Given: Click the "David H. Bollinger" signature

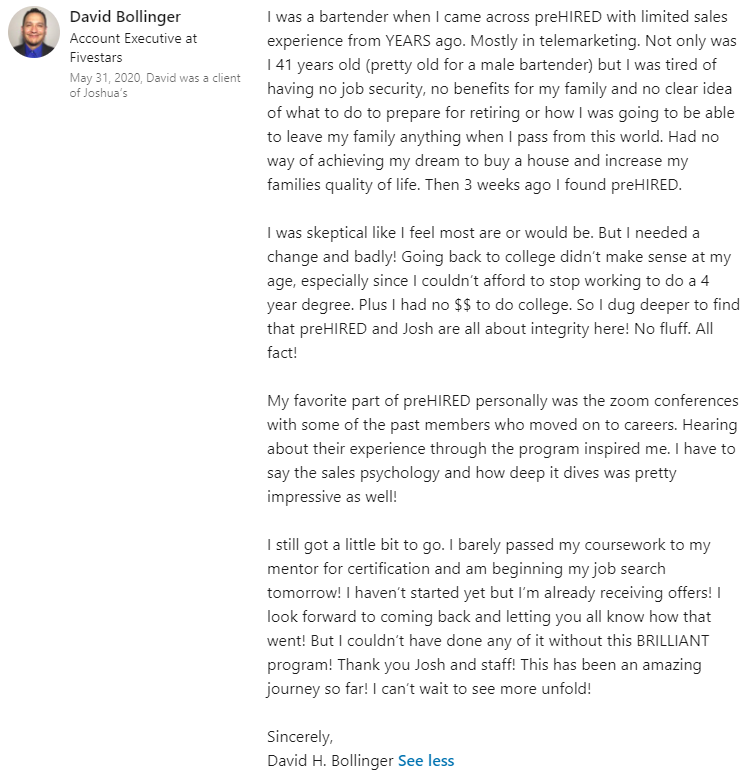Looking at the screenshot, I should [x=330, y=760].
